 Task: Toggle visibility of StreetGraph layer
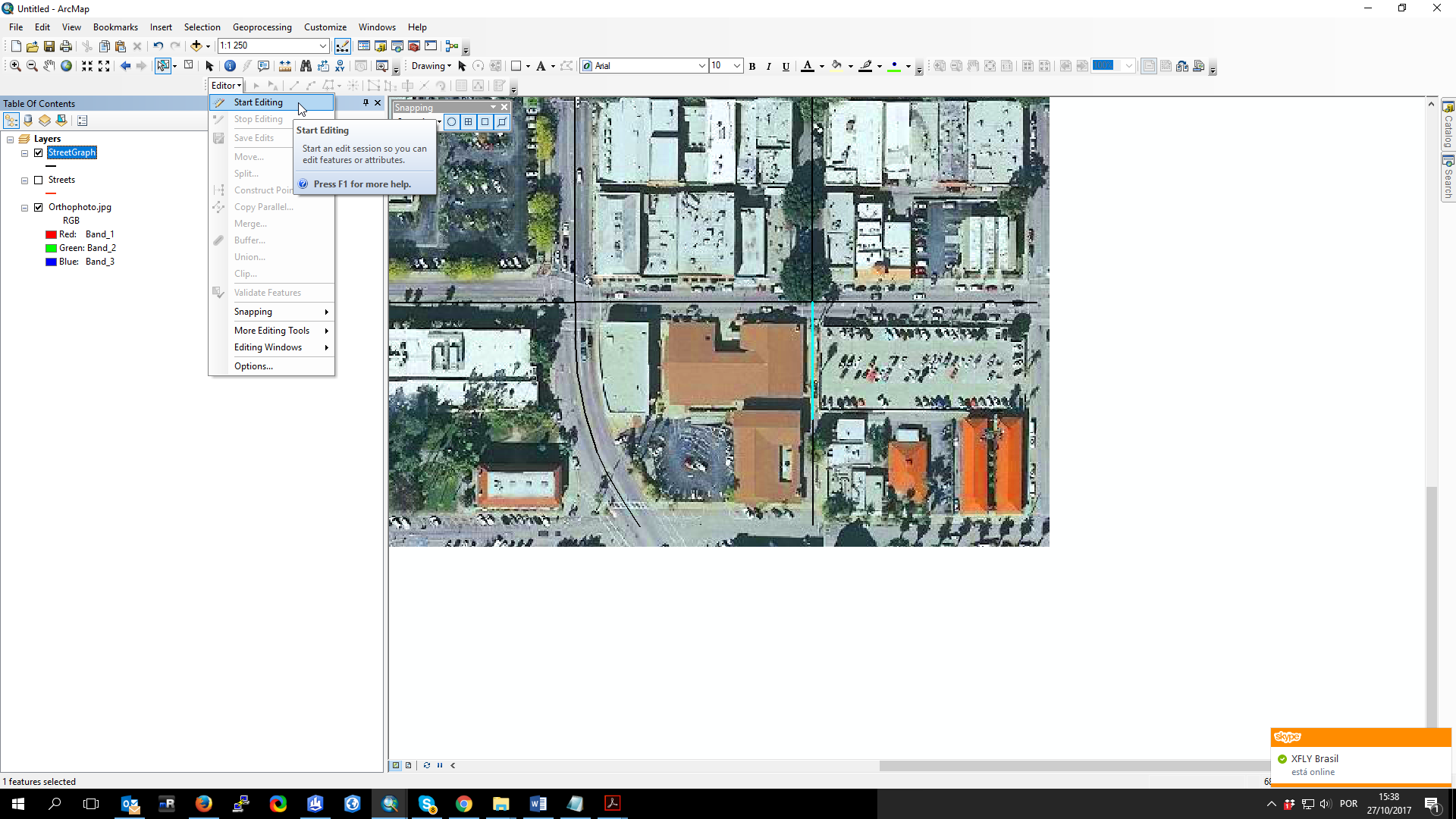[x=38, y=152]
